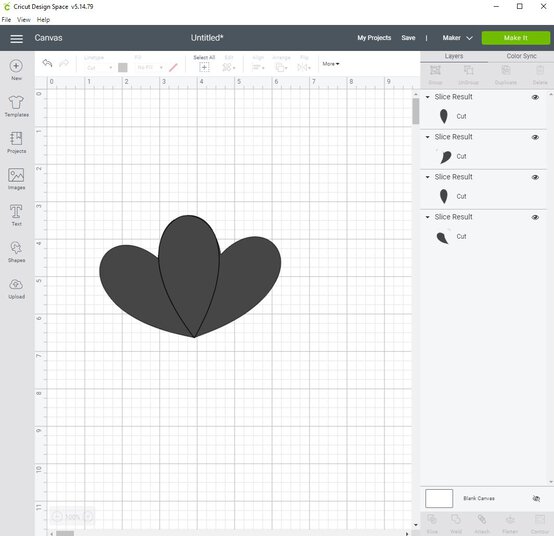Collapse the third Slice Result group
This screenshot has height=536, width=554.
tap(428, 177)
